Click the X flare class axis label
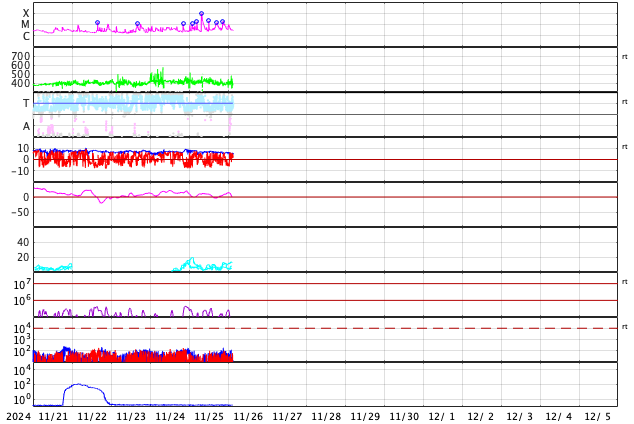634x424 pixels. point(26,13)
